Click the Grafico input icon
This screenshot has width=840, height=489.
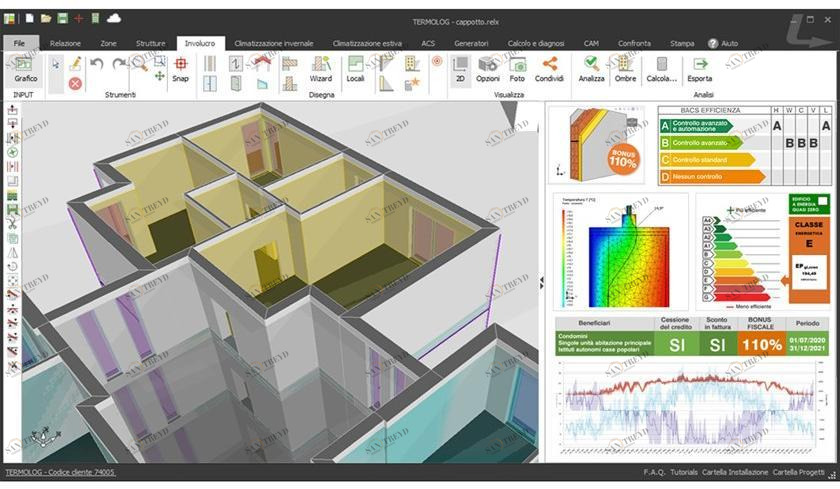click(25, 68)
